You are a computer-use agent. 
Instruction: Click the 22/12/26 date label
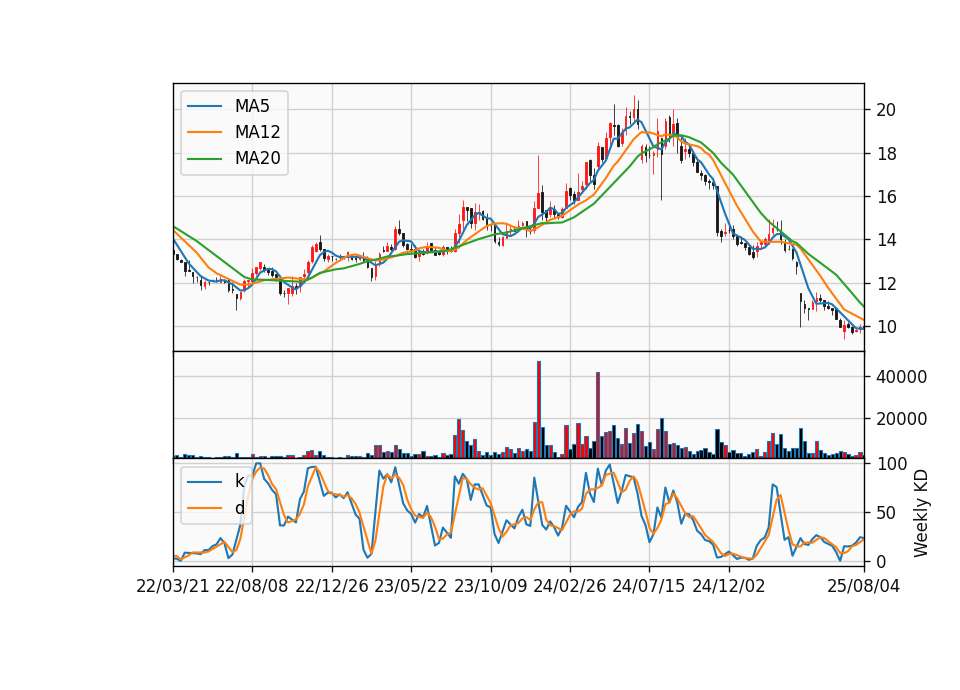point(332,586)
